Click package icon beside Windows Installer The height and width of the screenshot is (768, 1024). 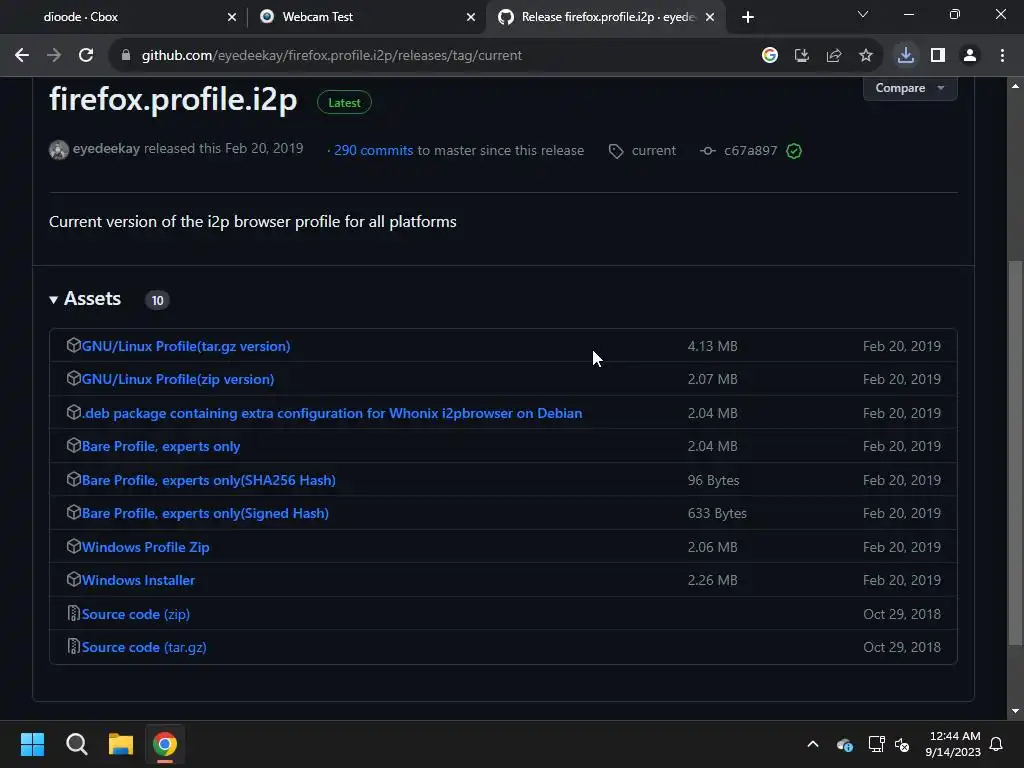tap(74, 579)
